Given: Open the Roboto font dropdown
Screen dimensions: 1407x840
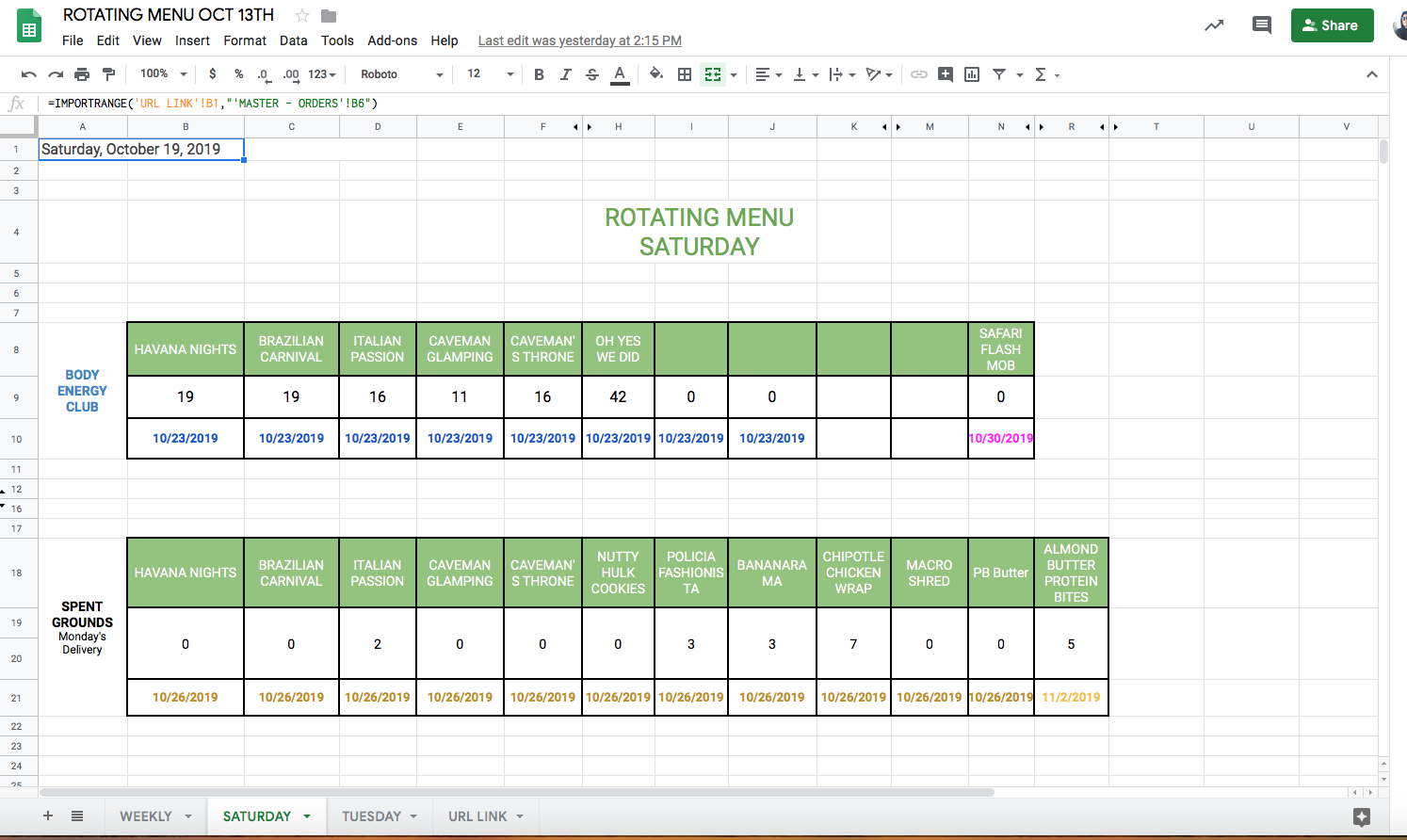Looking at the screenshot, I should click(x=401, y=74).
